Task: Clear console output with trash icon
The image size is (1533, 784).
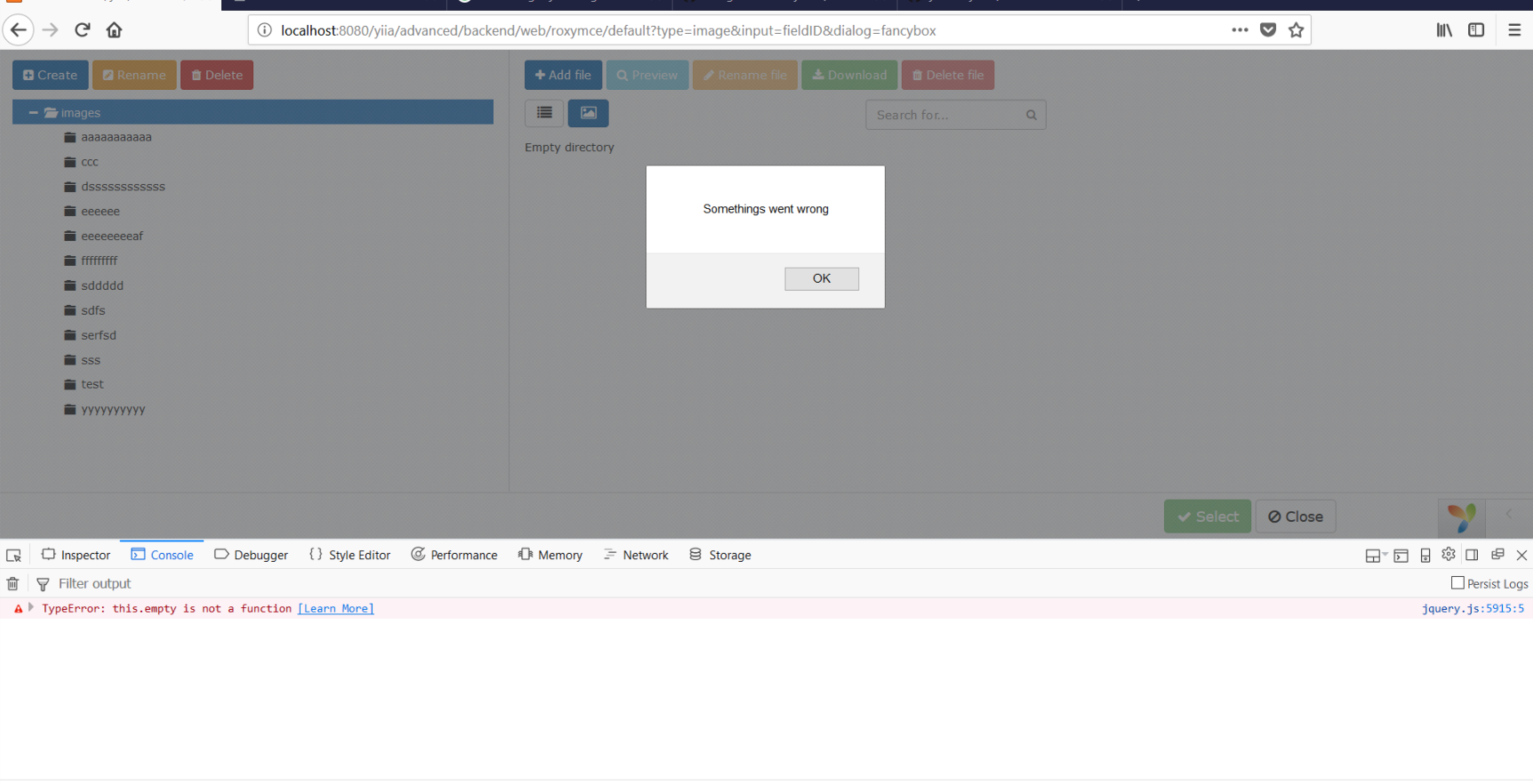Action: point(12,584)
